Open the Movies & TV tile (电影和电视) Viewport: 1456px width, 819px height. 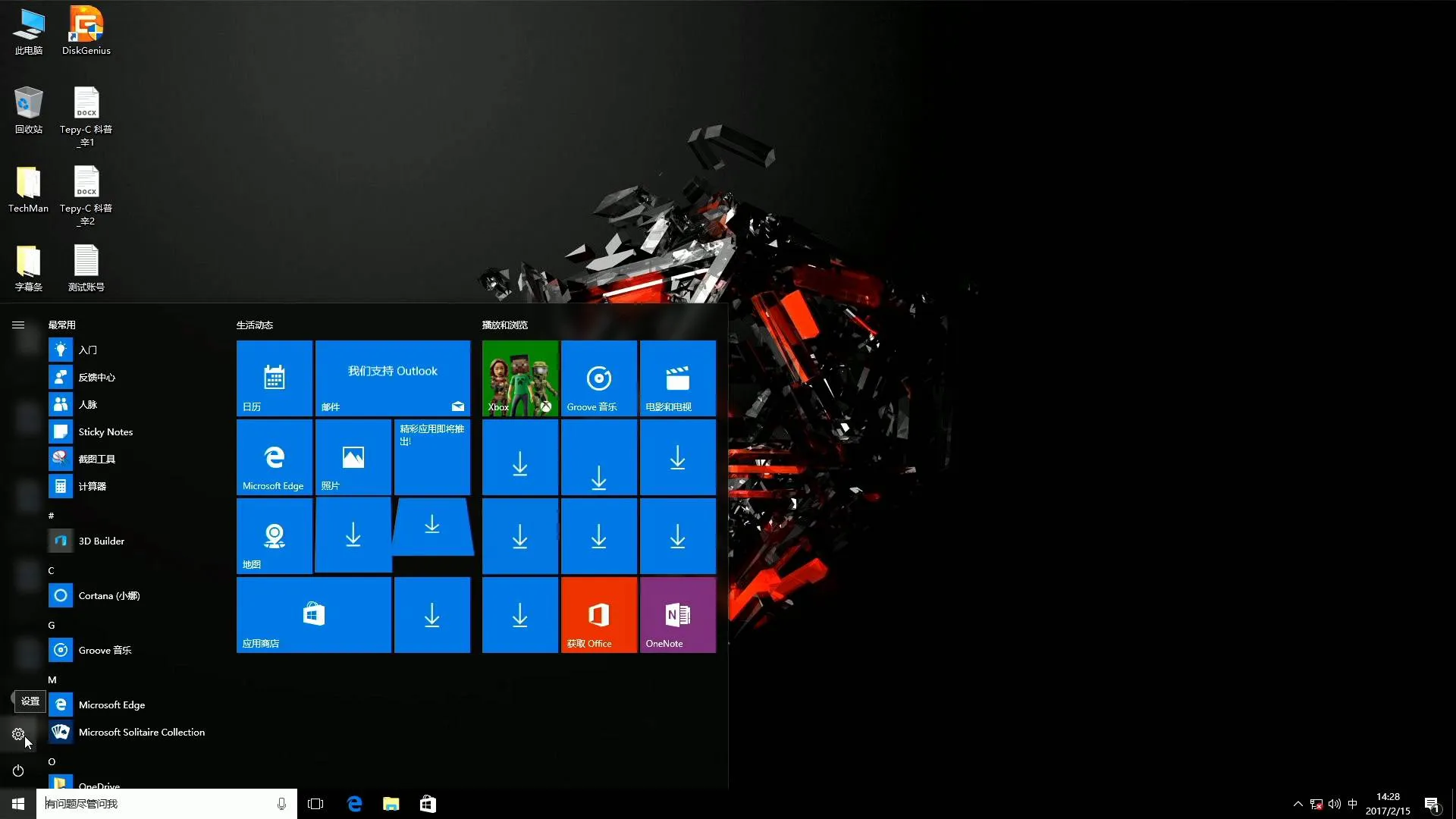pos(678,378)
